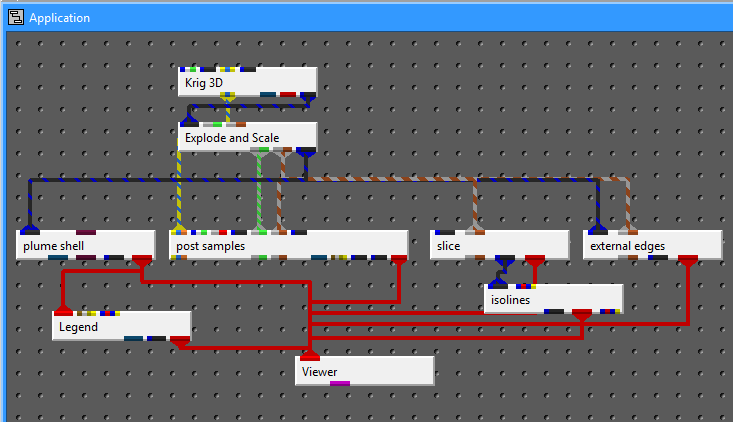
Task: Click the red output port on Legend module
Action: (179, 340)
